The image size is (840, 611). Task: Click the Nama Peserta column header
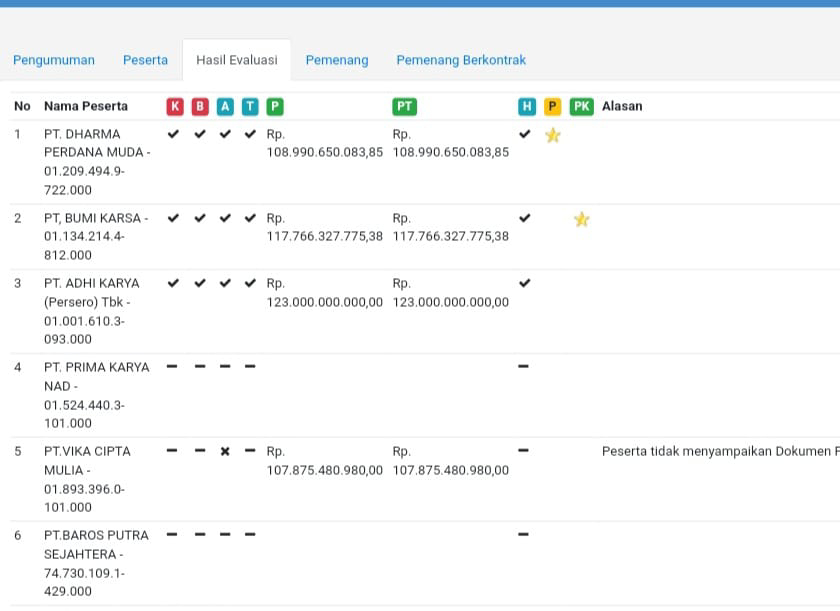tap(86, 106)
